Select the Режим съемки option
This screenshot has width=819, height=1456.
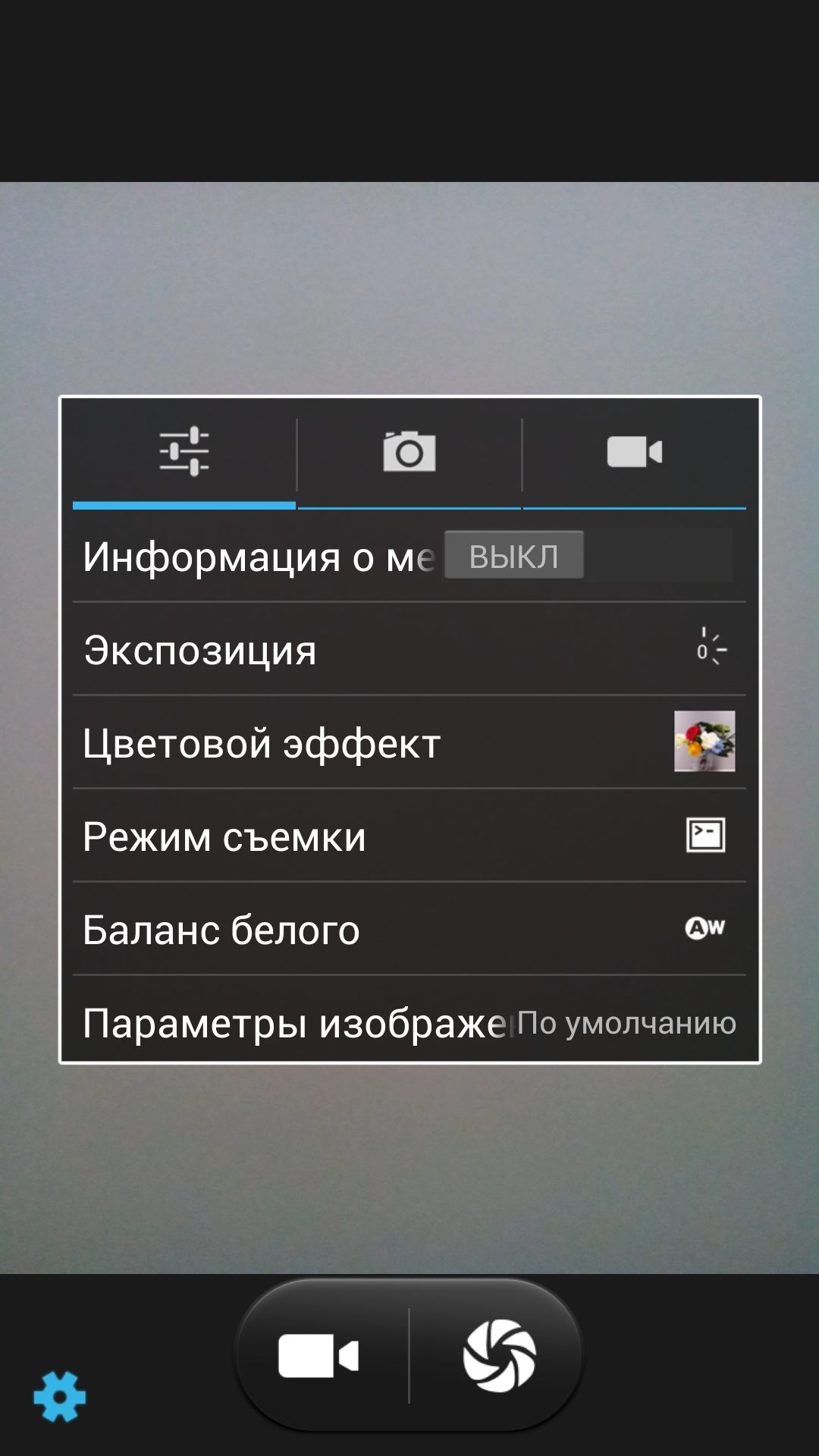pos(409,836)
